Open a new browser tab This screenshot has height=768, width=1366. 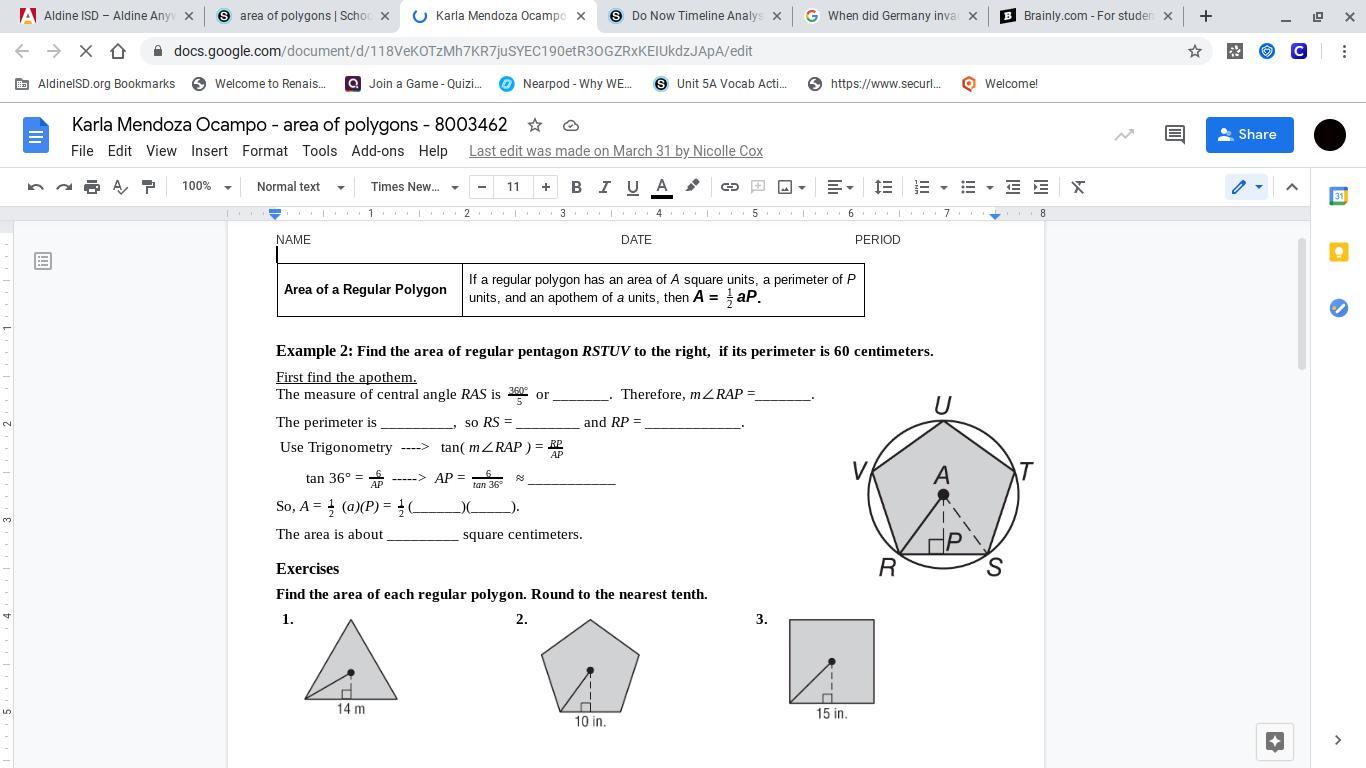1206,16
